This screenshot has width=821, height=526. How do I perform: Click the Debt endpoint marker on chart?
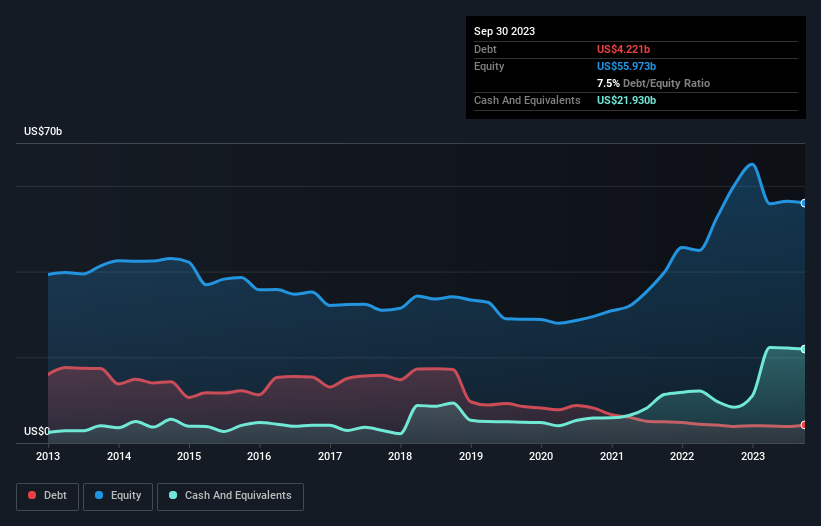(804, 425)
